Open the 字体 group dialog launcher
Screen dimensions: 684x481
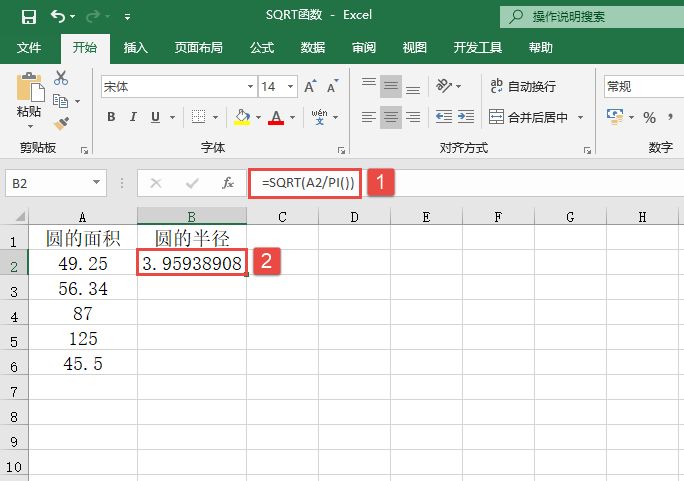point(341,150)
